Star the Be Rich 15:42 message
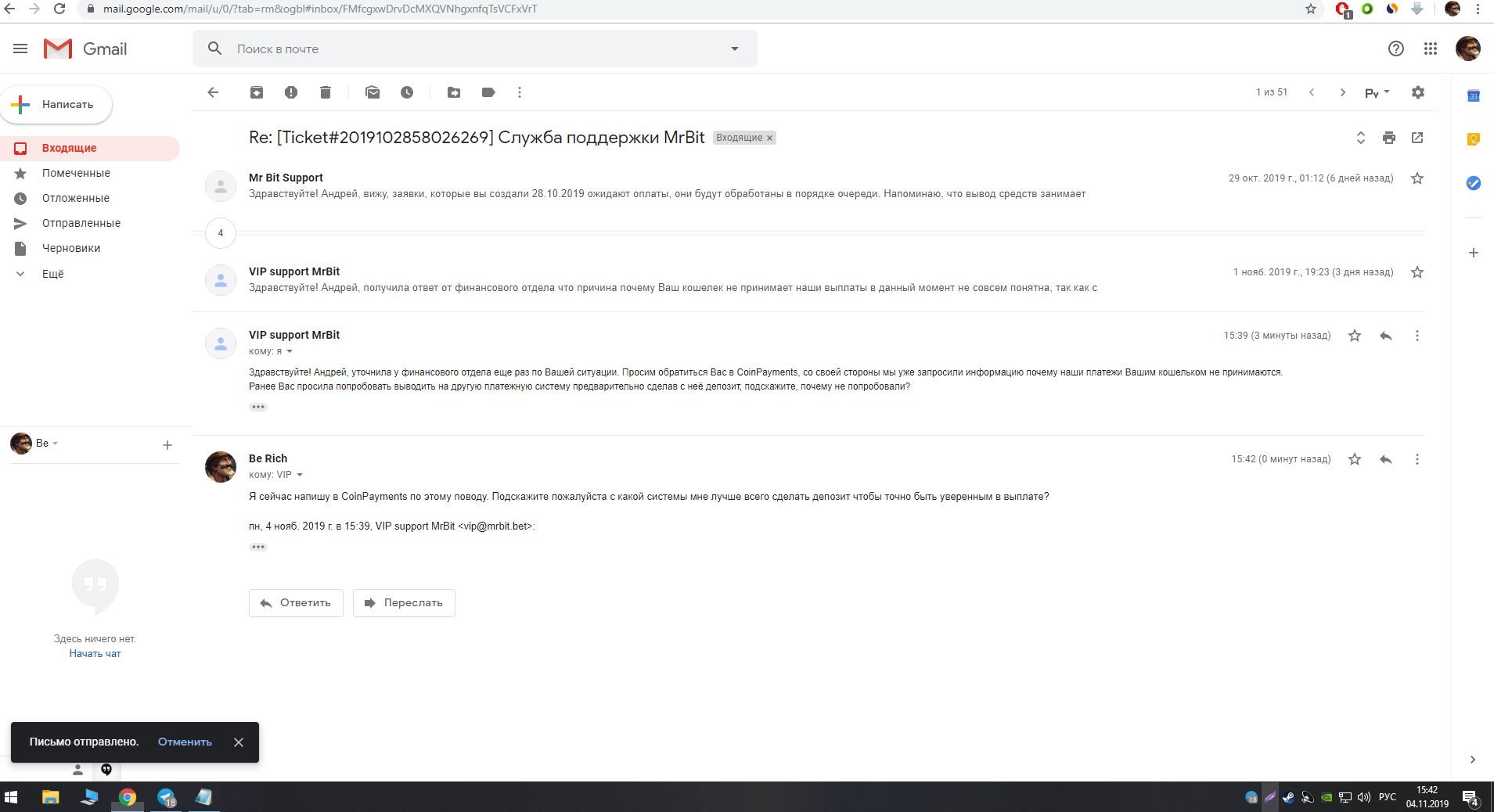The width and height of the screenshot is (1494, 812). [x=1355, y=459]
